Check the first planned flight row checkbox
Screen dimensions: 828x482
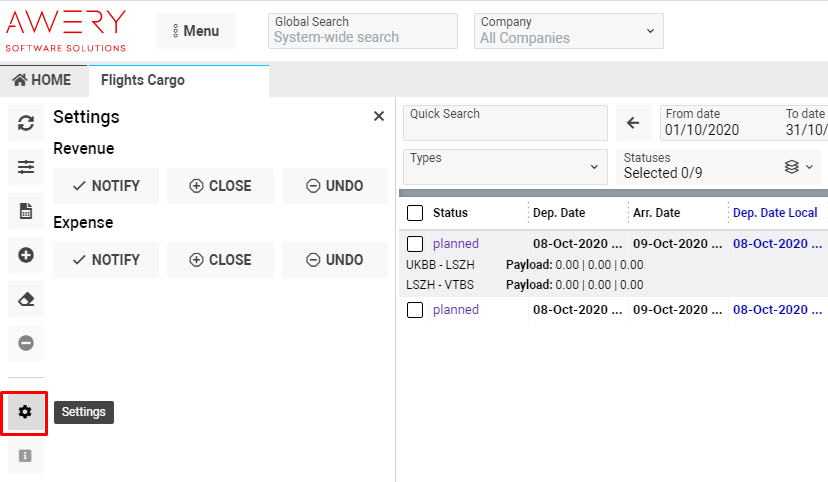pos(415,244)
